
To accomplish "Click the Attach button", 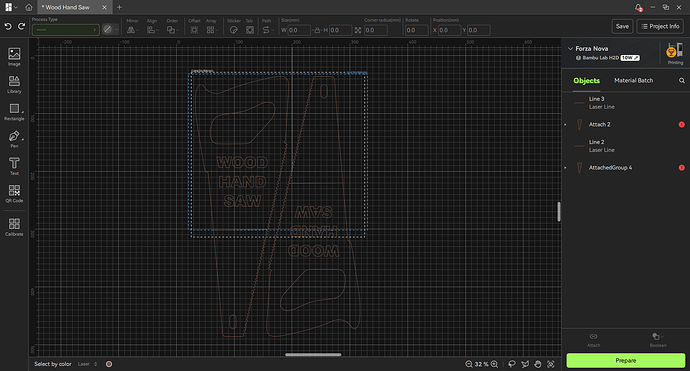I will pyautogui.click(x=594, y=340).
